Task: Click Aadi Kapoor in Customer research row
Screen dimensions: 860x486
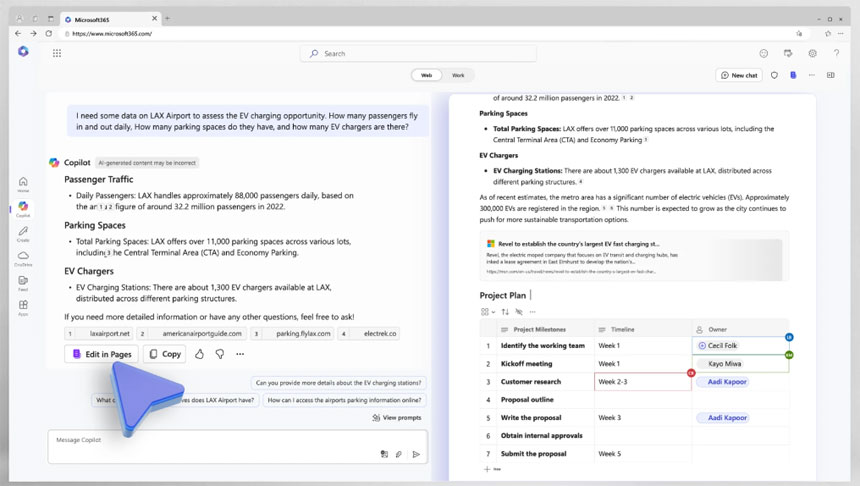Action: (x=723, y=382)
